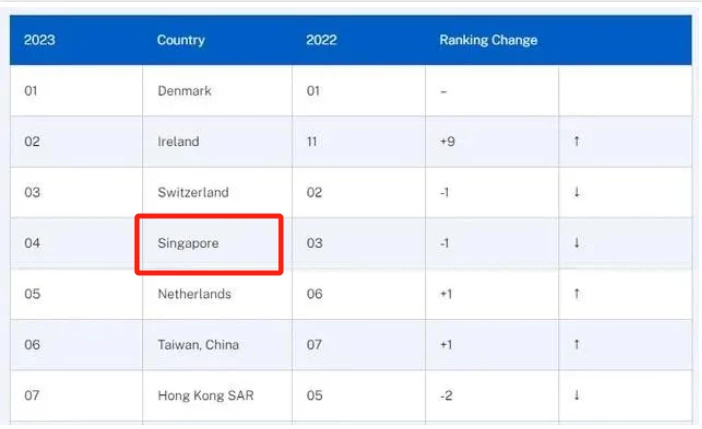Image resolution: width=702 pixels, height=429 pixels.
Task: Click the Denmark country cell
Action: (x=218, y=91)
